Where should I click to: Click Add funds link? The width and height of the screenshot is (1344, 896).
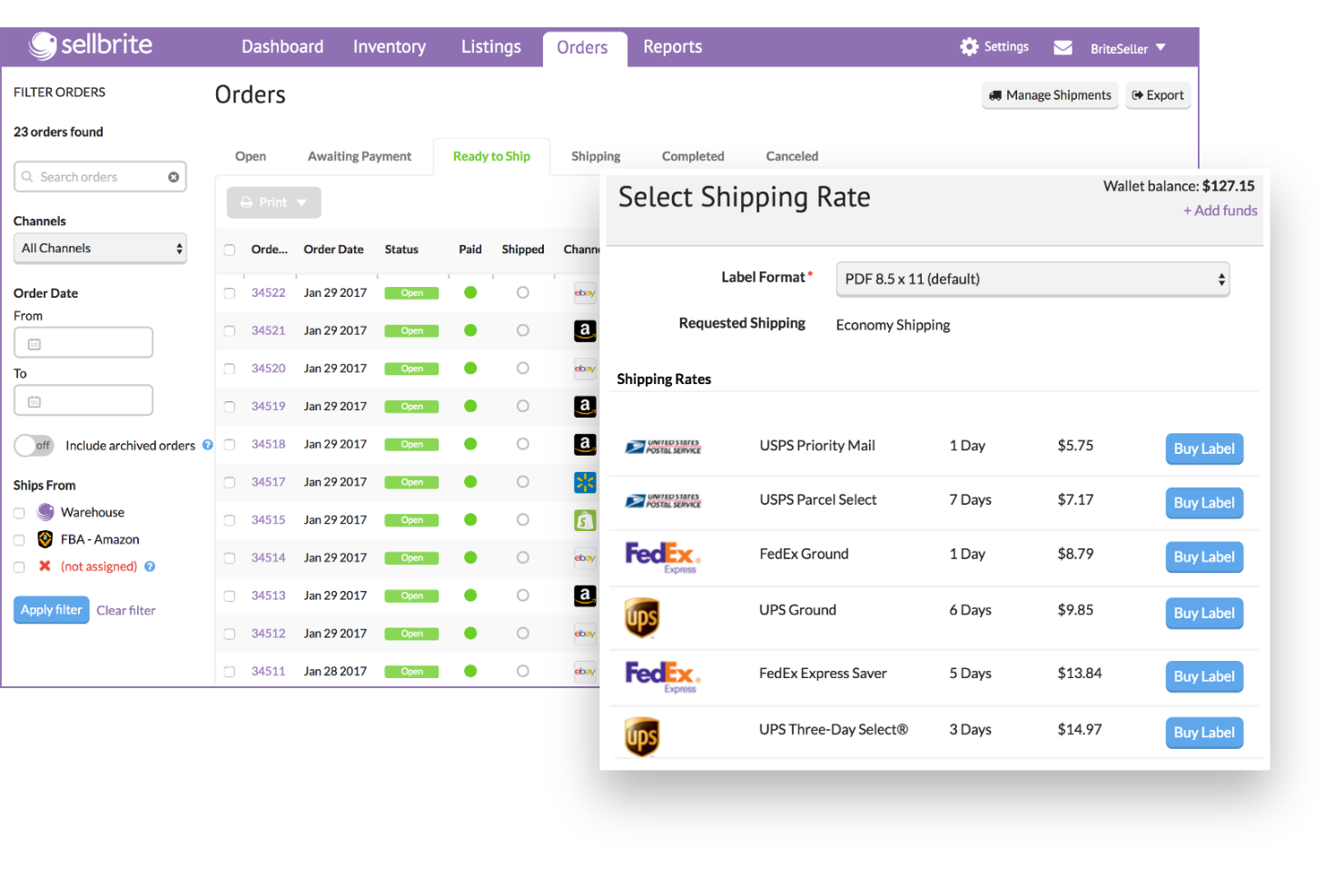point(1220,210)
